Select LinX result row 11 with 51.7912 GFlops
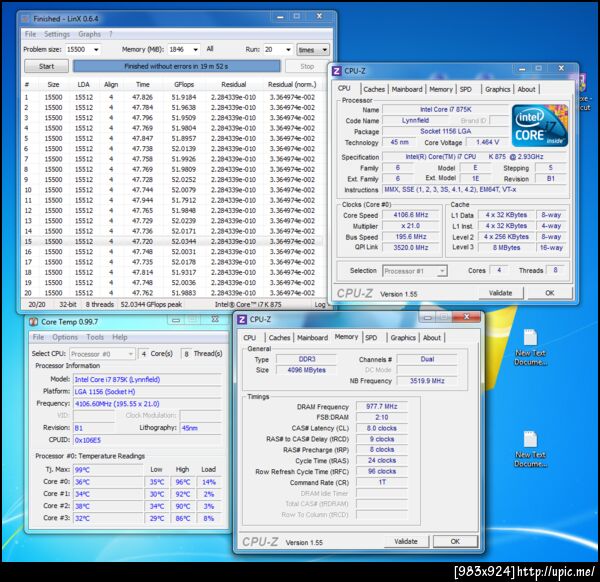Image resolution: width=600 pixels, height=582 pixels. [172, 200]
